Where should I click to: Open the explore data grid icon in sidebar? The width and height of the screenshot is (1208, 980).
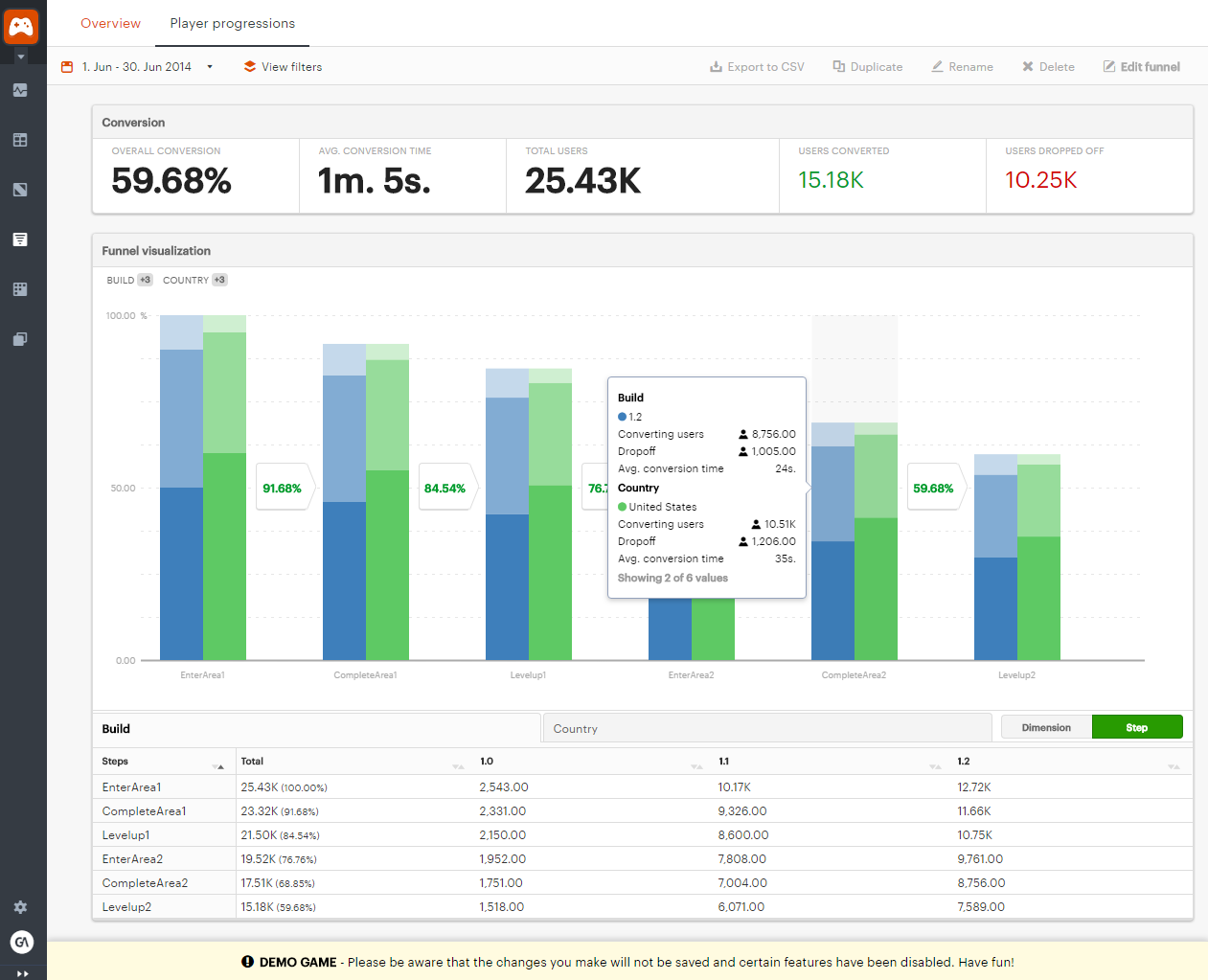20,289
